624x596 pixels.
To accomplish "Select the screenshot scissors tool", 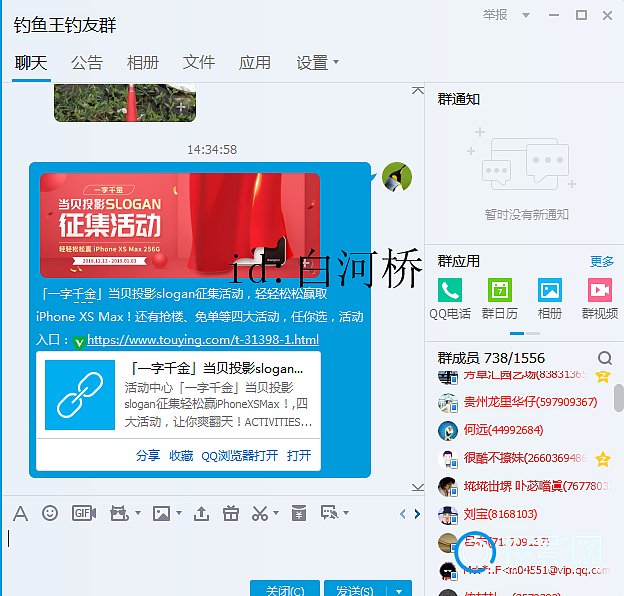I will pos(260,513).
